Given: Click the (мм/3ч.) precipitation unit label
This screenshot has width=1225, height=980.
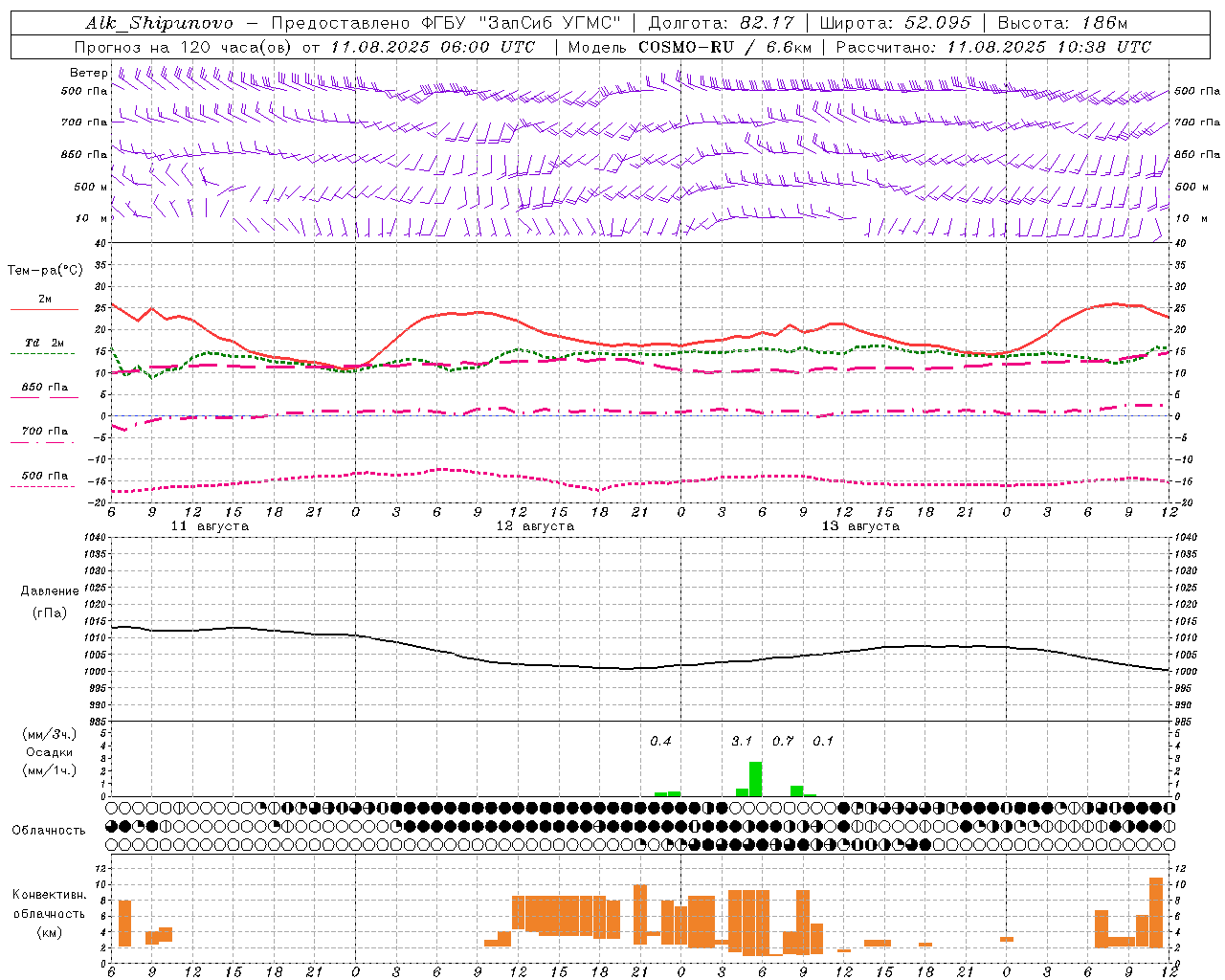Looking at the screenshot, I should click(x=48, y=734).
